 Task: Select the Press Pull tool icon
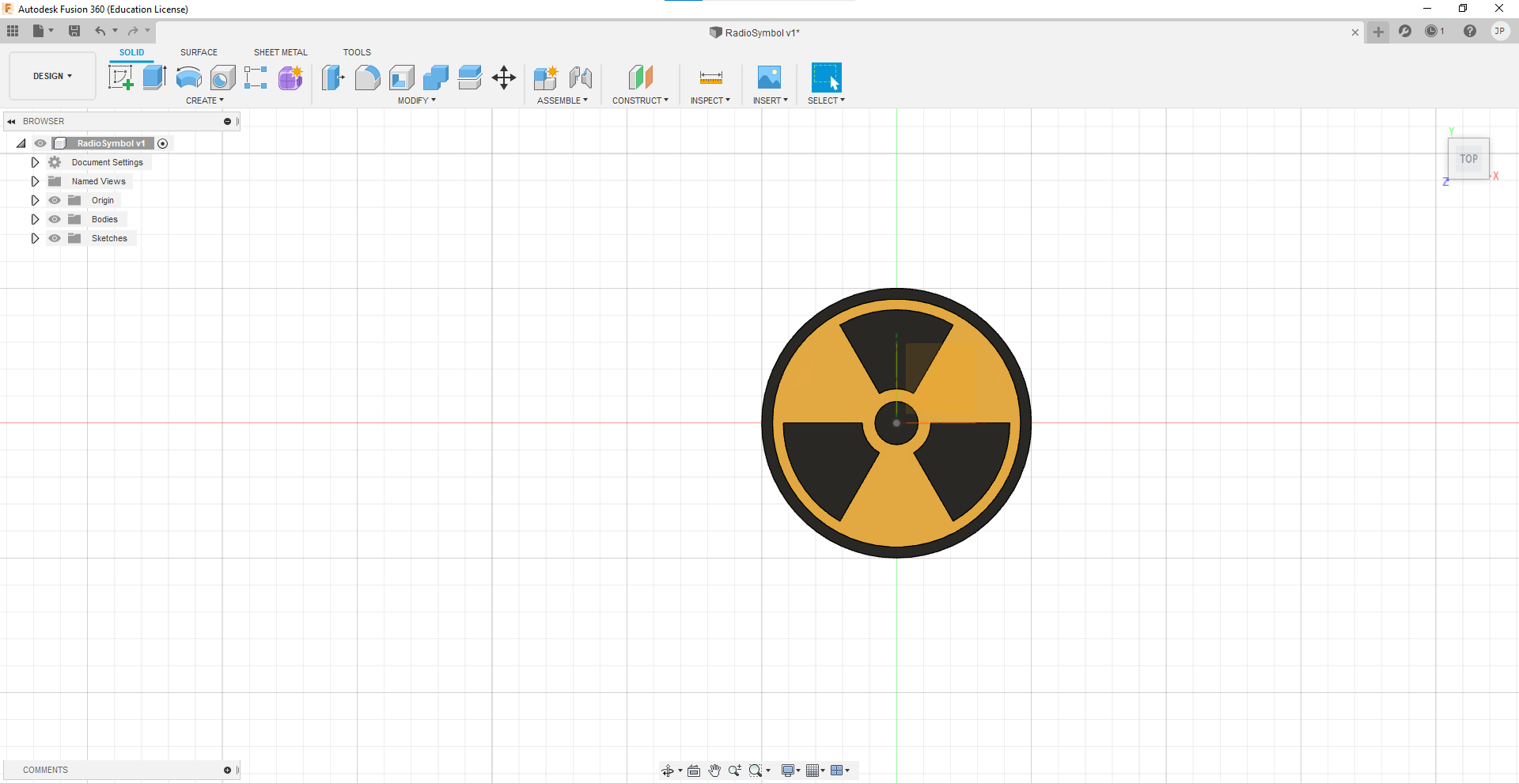(333, 78)
